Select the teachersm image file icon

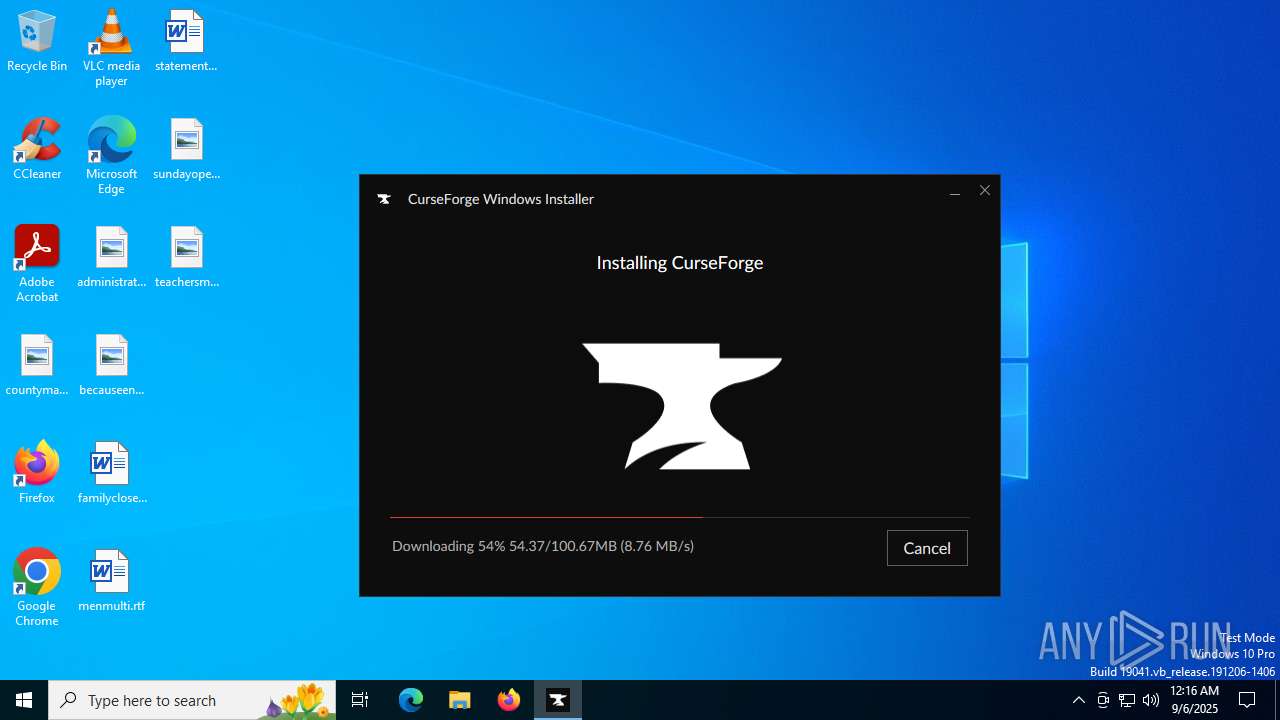point(186,257)
